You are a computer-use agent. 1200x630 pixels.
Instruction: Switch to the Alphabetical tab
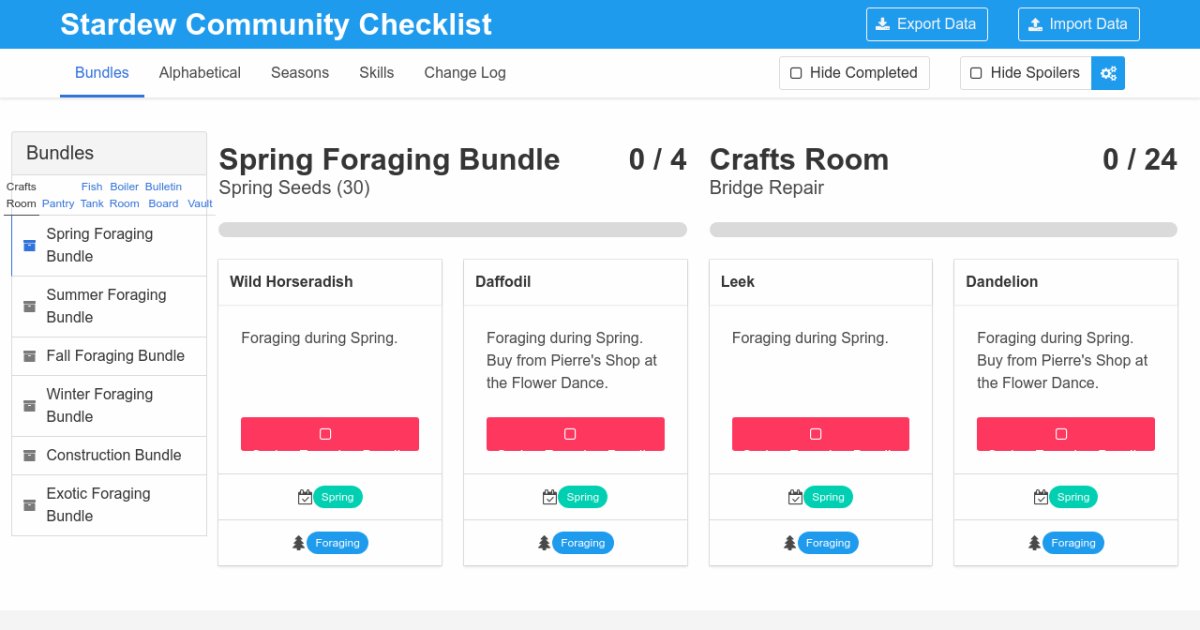pyautogui.click(x=200, y=73)
